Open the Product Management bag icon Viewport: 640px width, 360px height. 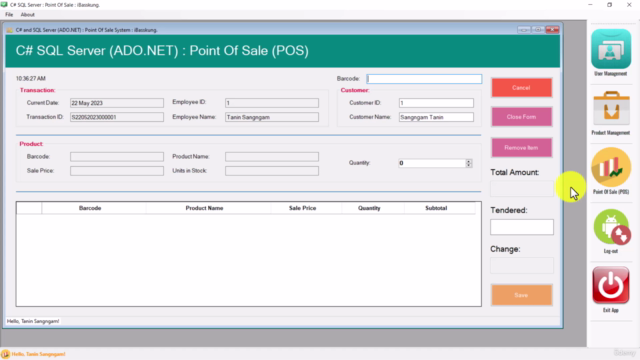point(611,108)
